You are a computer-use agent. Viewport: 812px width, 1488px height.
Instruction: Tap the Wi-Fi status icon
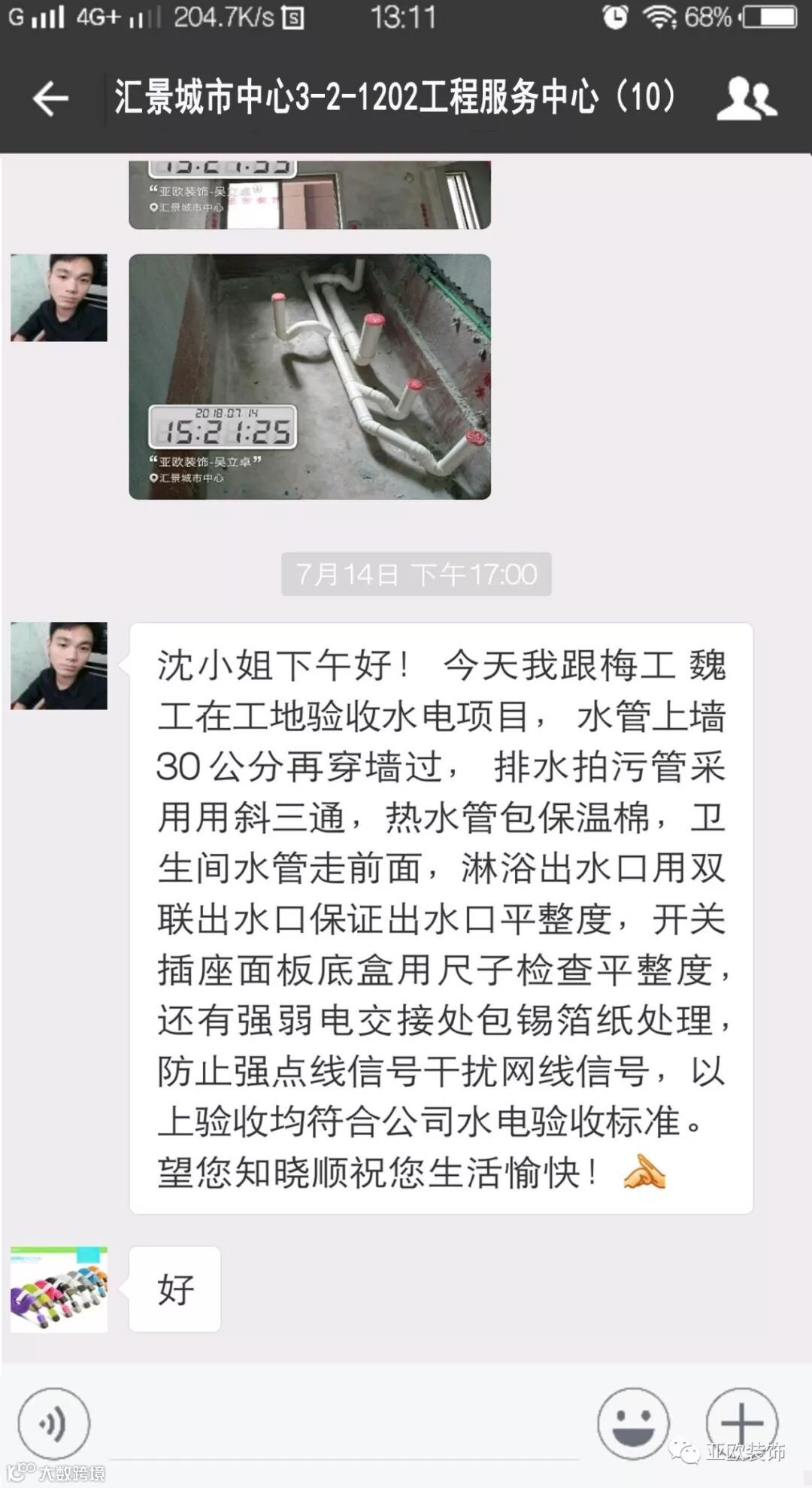coord(659,17)
